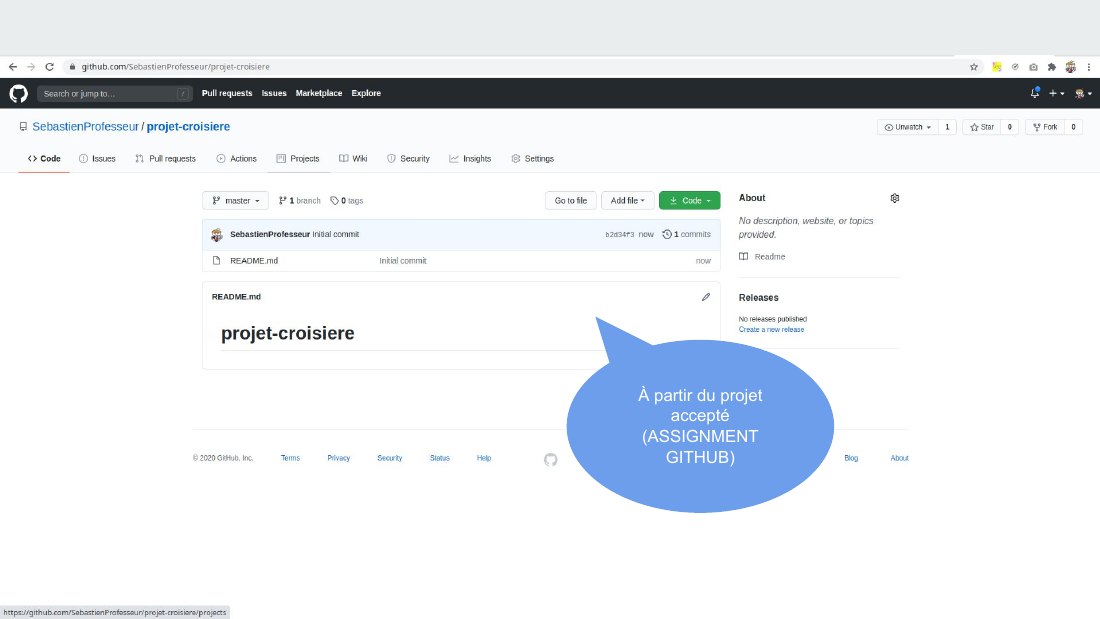Star the repository
Screen dimensions: 1100x619
(981, 127)
